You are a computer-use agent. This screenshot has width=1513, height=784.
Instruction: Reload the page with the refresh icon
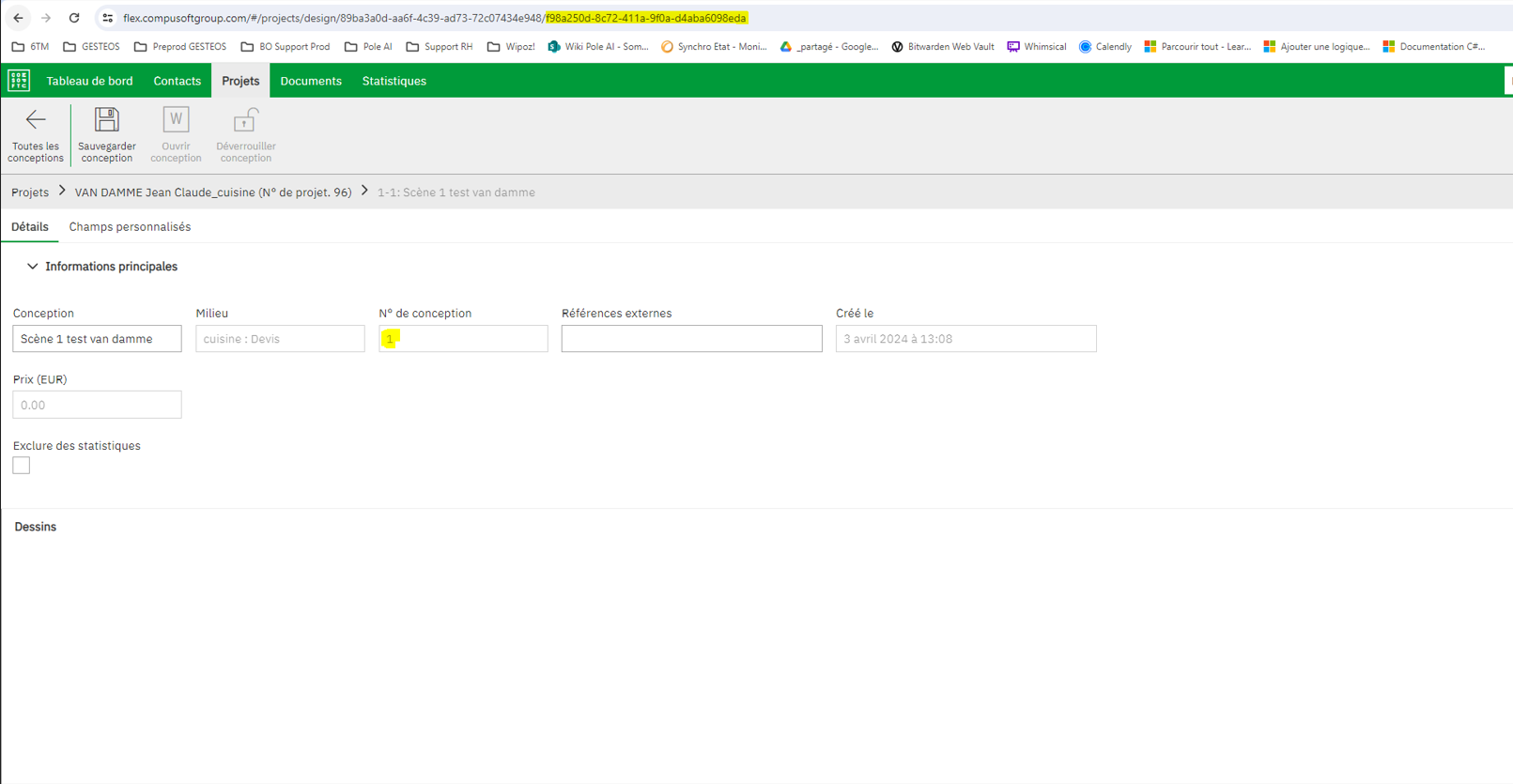tap(74, 18)
